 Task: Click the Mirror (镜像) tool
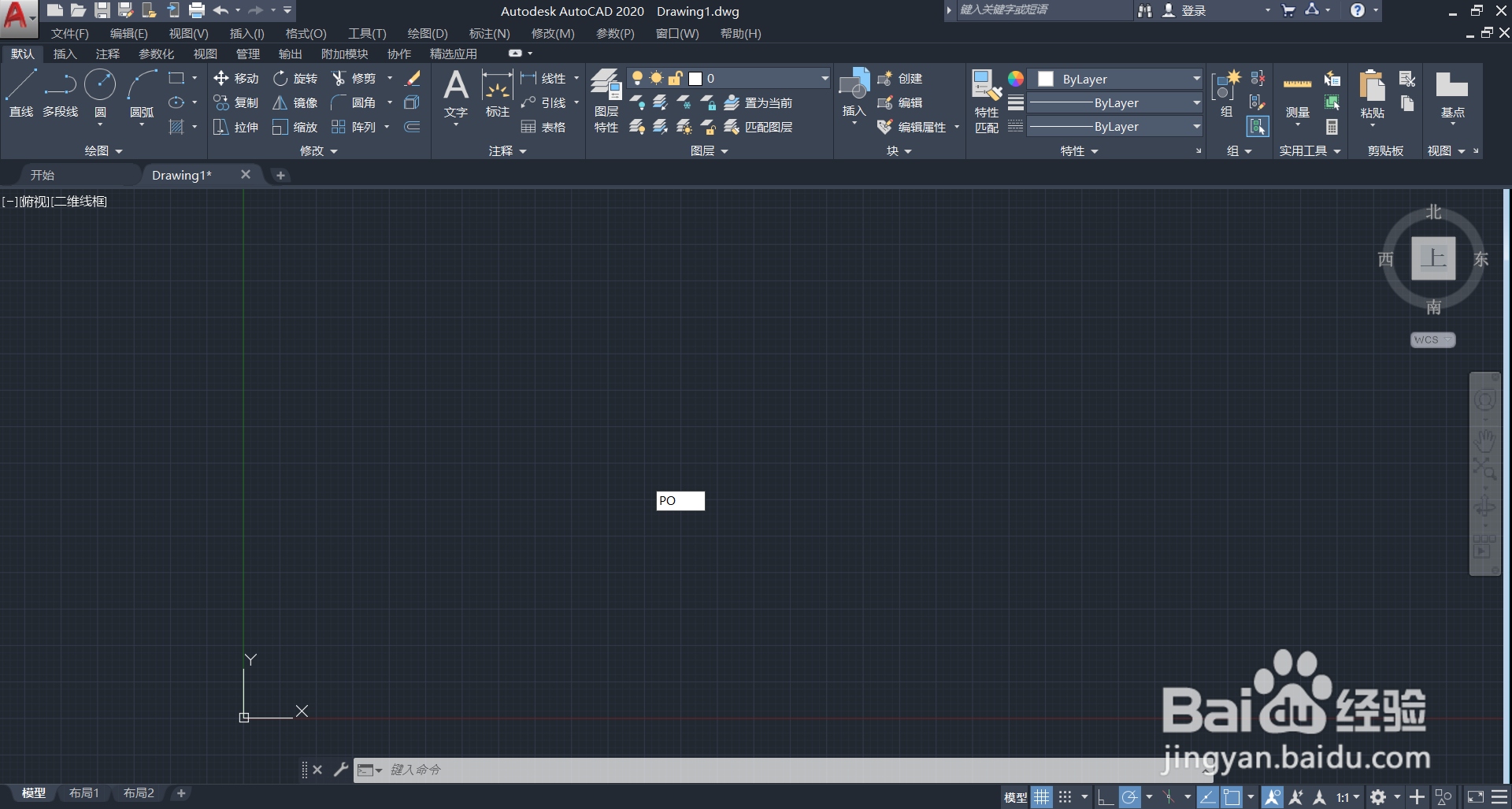tap(295, 103)
